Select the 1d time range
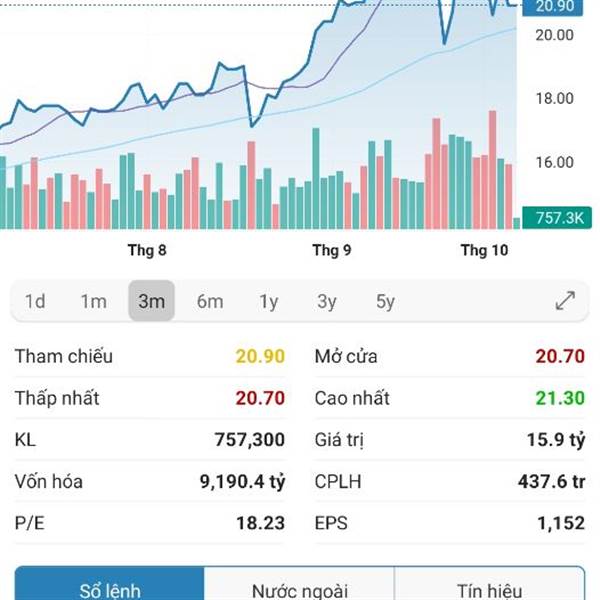Viewport: 600px width, 600px height. coord(35,301)
